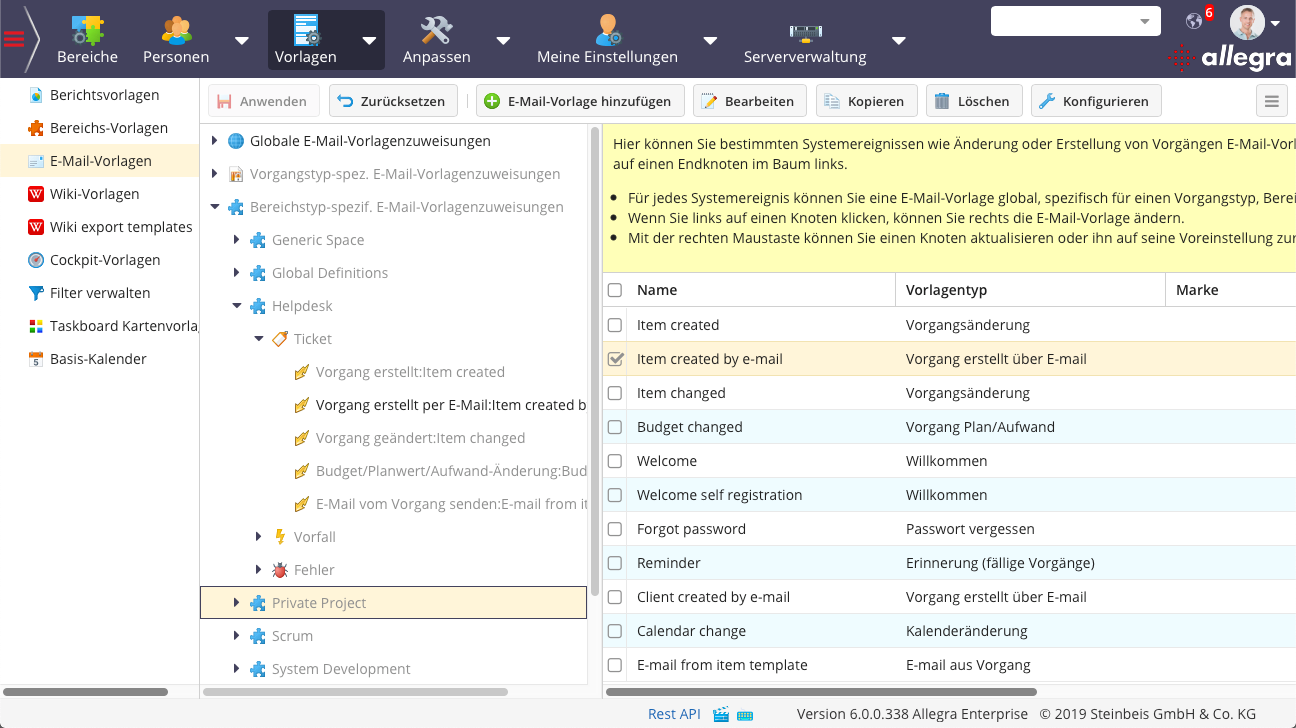Open the Serververwaltung icon
This screenshot has width=1296, height=728.
(804, 30)
